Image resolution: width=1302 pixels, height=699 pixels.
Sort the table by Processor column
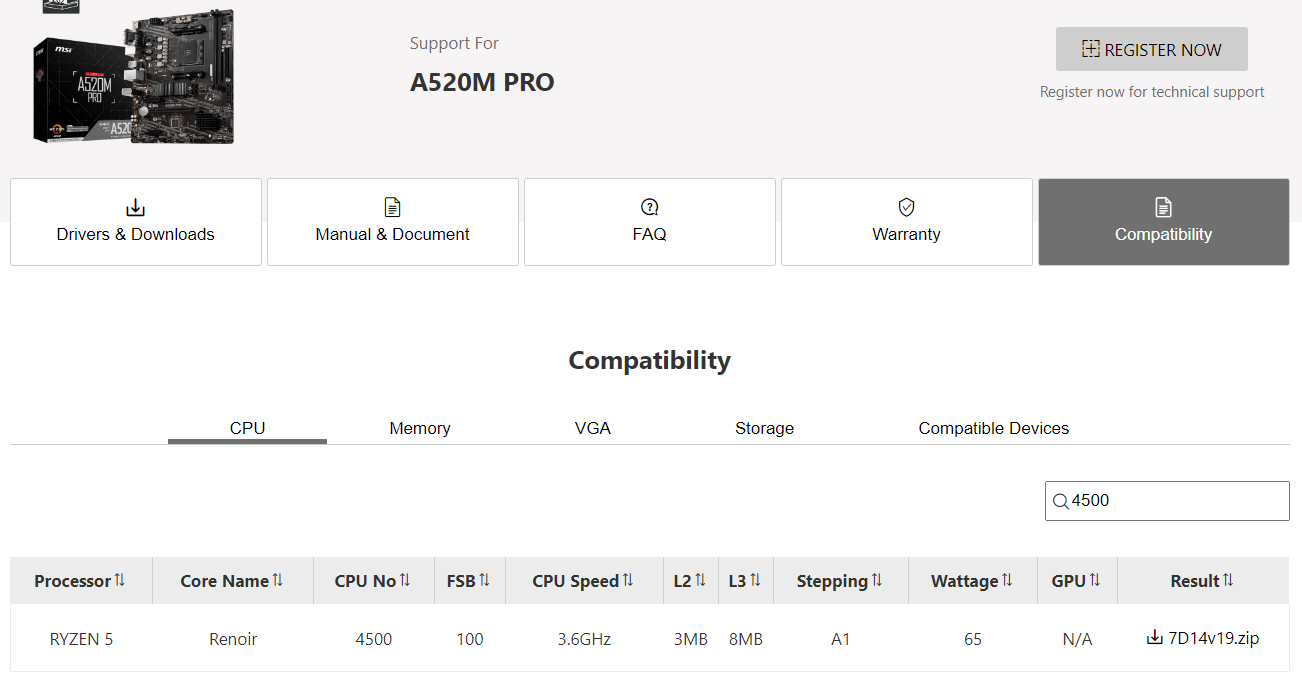pos(120,580)
